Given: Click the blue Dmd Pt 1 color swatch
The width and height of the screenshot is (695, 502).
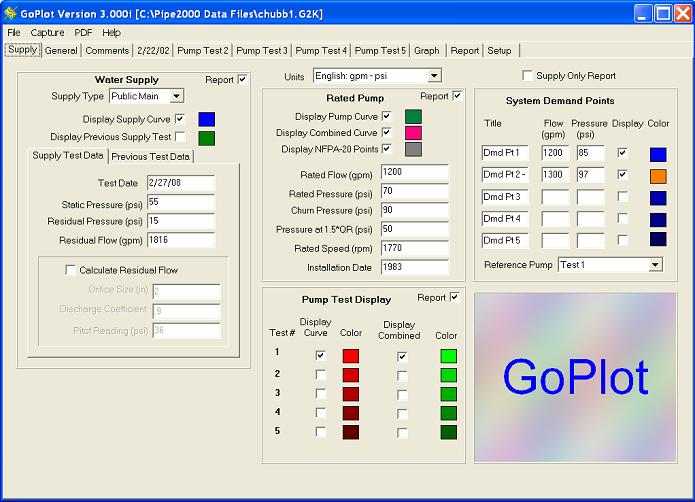Looking at the screenshot, I should 658,154.
